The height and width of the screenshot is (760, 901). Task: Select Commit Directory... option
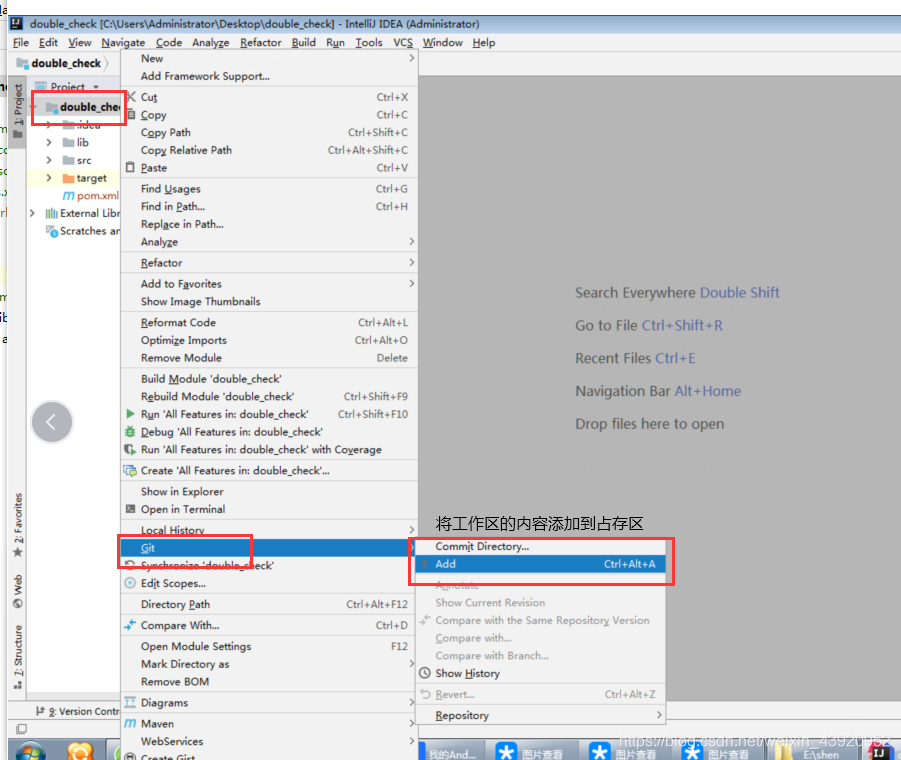pyautogui.click(x=540, y=546)
